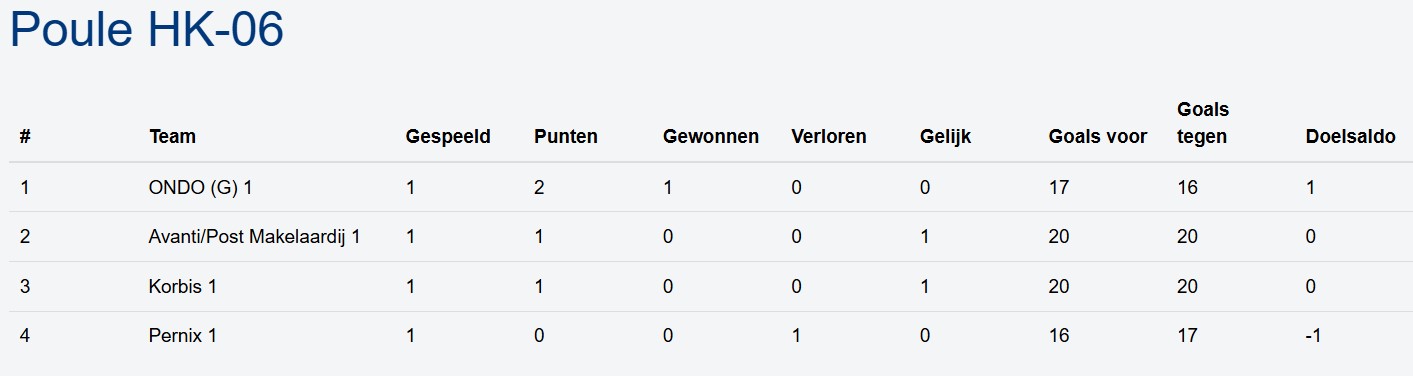
Task: Click the Doelsaldo column header
Action: coord(1351,137)
